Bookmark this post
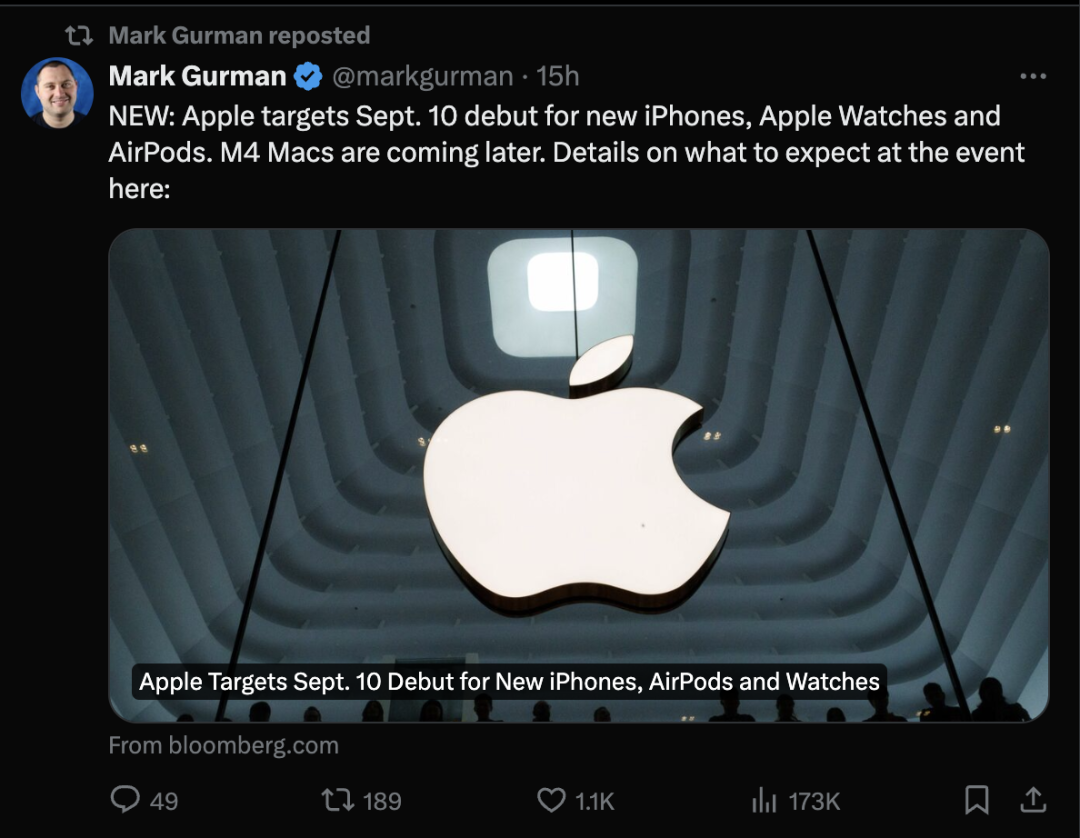1080x838 pixels. click(977, 800)
